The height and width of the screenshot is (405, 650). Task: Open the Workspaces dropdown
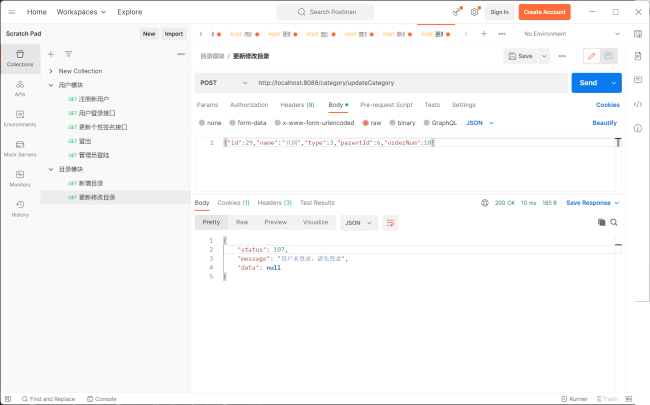(x=81, y=12)
